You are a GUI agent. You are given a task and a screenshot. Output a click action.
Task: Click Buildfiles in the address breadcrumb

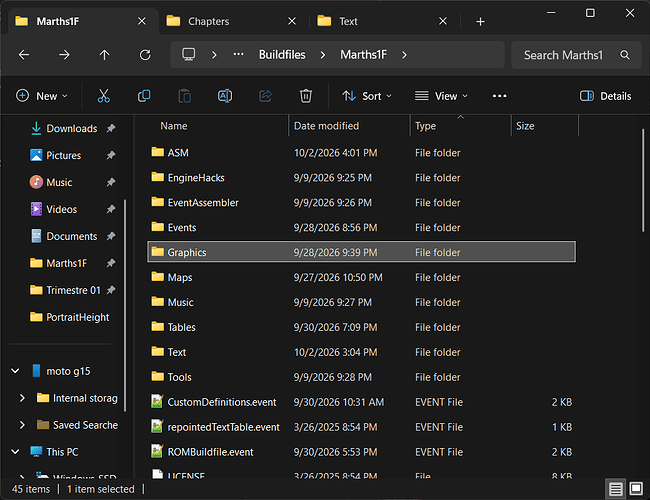(282, 55)
